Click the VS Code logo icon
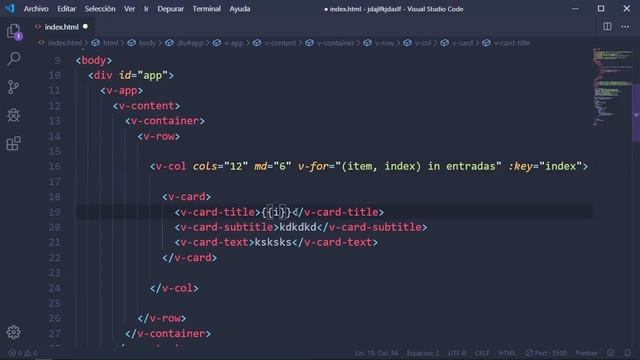The height and width of the screenshot is (360, 640). (9, 8)
